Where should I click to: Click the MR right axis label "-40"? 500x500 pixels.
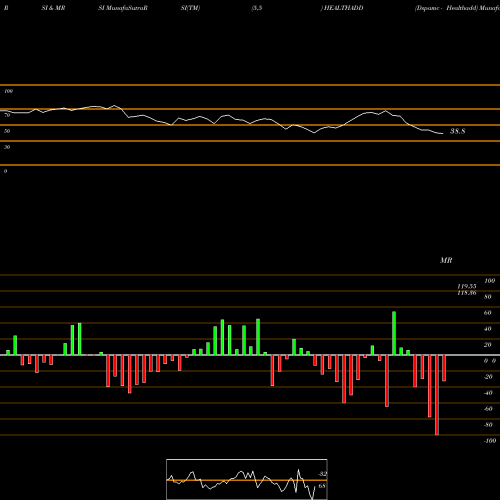(x=488, y=393)
